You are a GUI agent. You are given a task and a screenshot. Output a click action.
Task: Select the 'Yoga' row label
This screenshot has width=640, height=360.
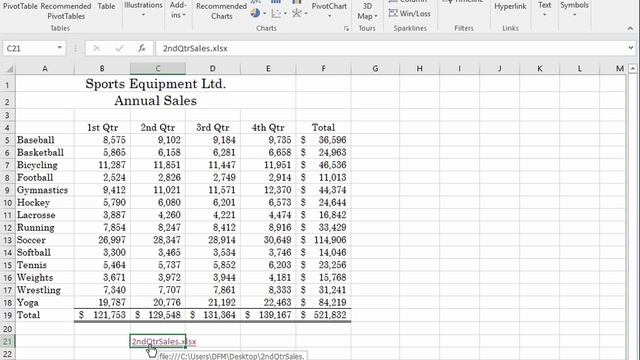[x=45, y=302]
